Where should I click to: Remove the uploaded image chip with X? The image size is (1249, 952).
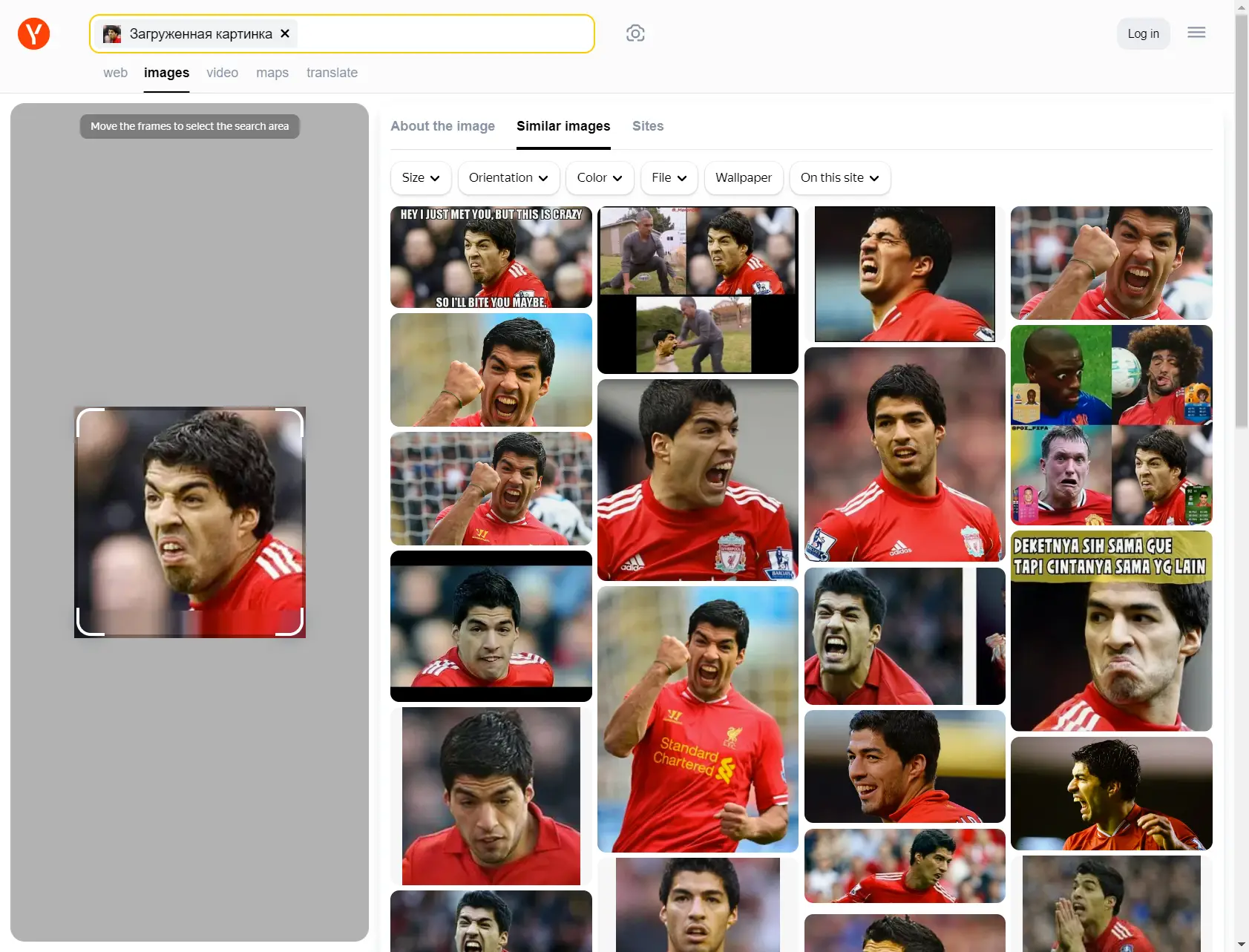(x=285, y=33)
